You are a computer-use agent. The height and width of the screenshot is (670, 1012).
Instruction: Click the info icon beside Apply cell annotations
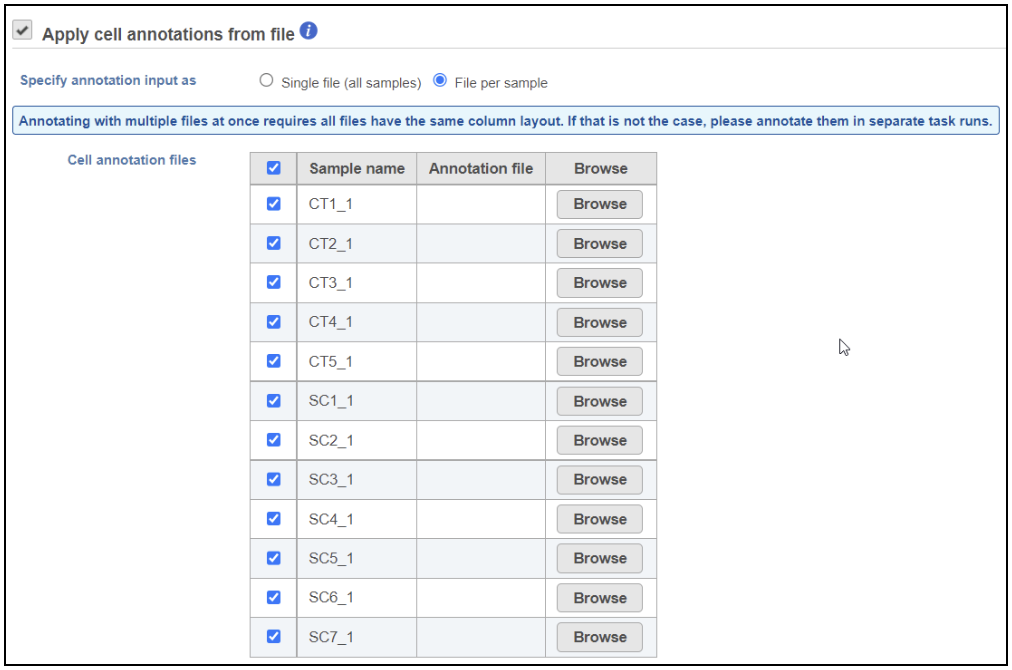[x=309, y=32]
